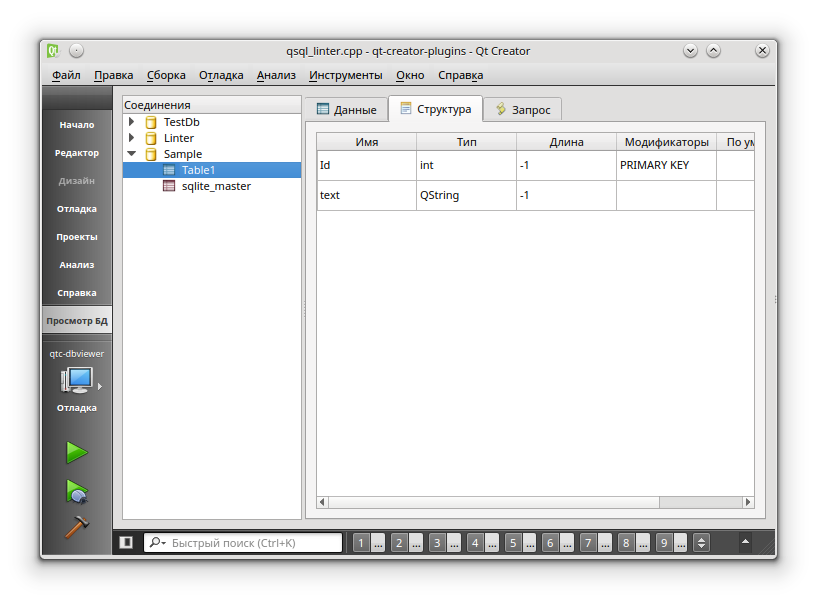Select the Просмотр БД mode
Image resolution: width=817 pixels, height=599 pixels.
point(77,321)
